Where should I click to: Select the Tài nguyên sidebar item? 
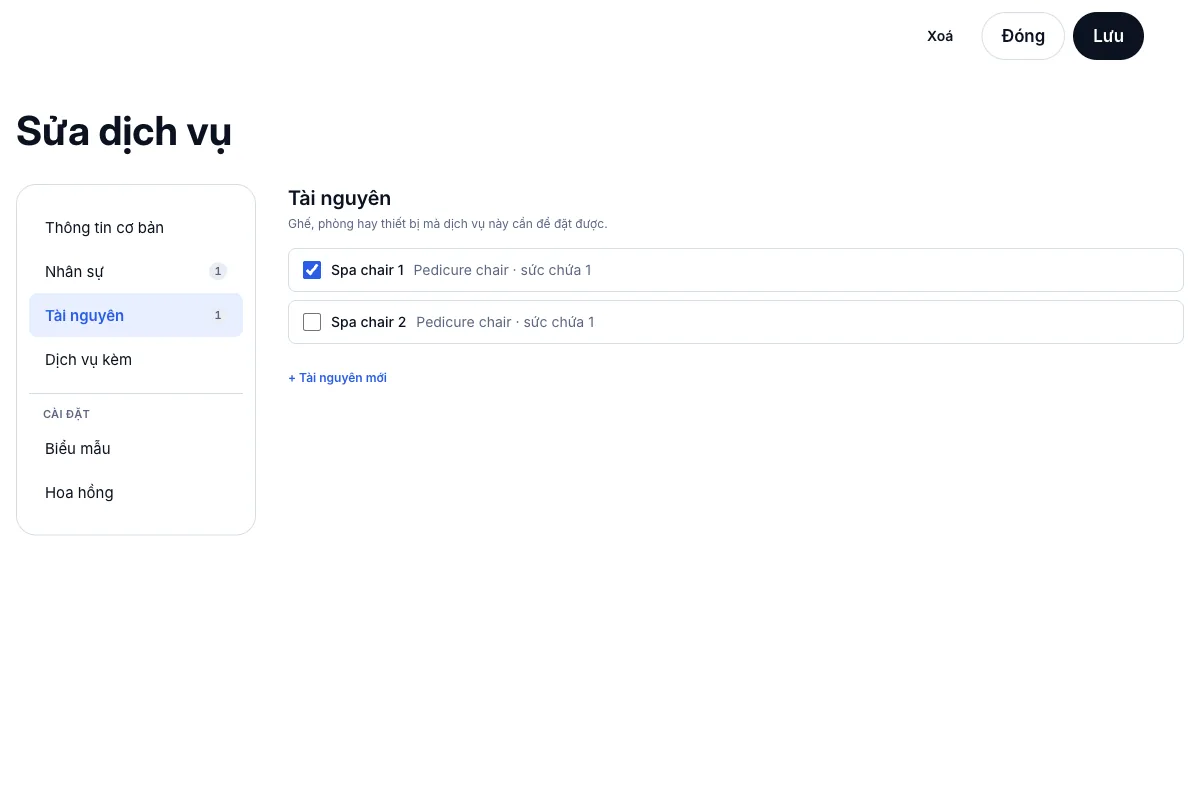[x=136, y=315]
